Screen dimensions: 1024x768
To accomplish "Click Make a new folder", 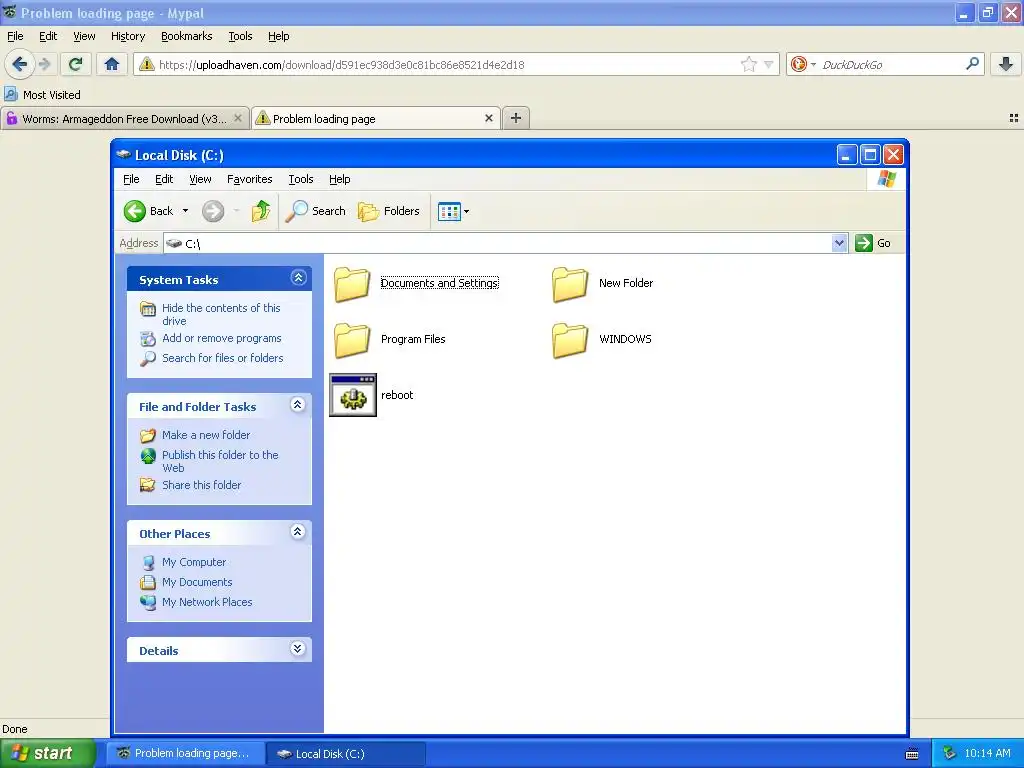I will 206,435.
